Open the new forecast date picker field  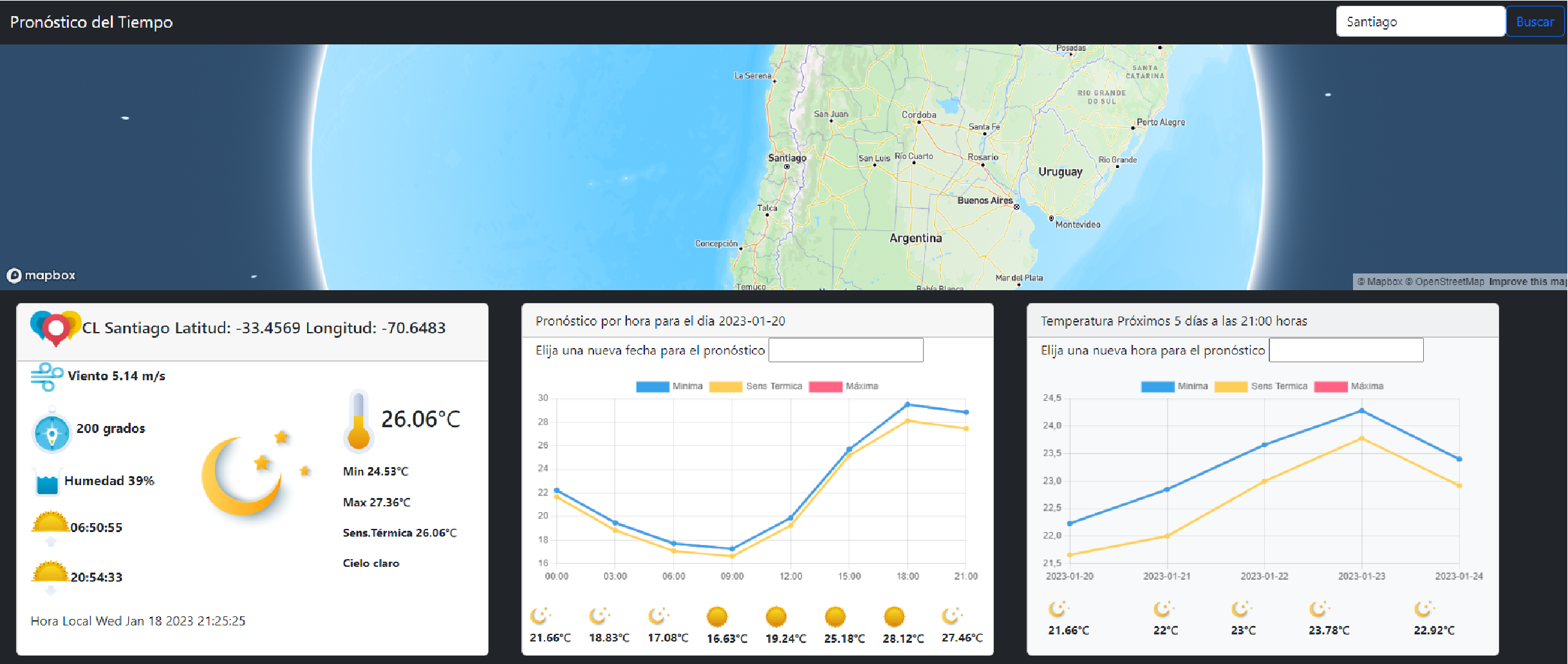846,350
